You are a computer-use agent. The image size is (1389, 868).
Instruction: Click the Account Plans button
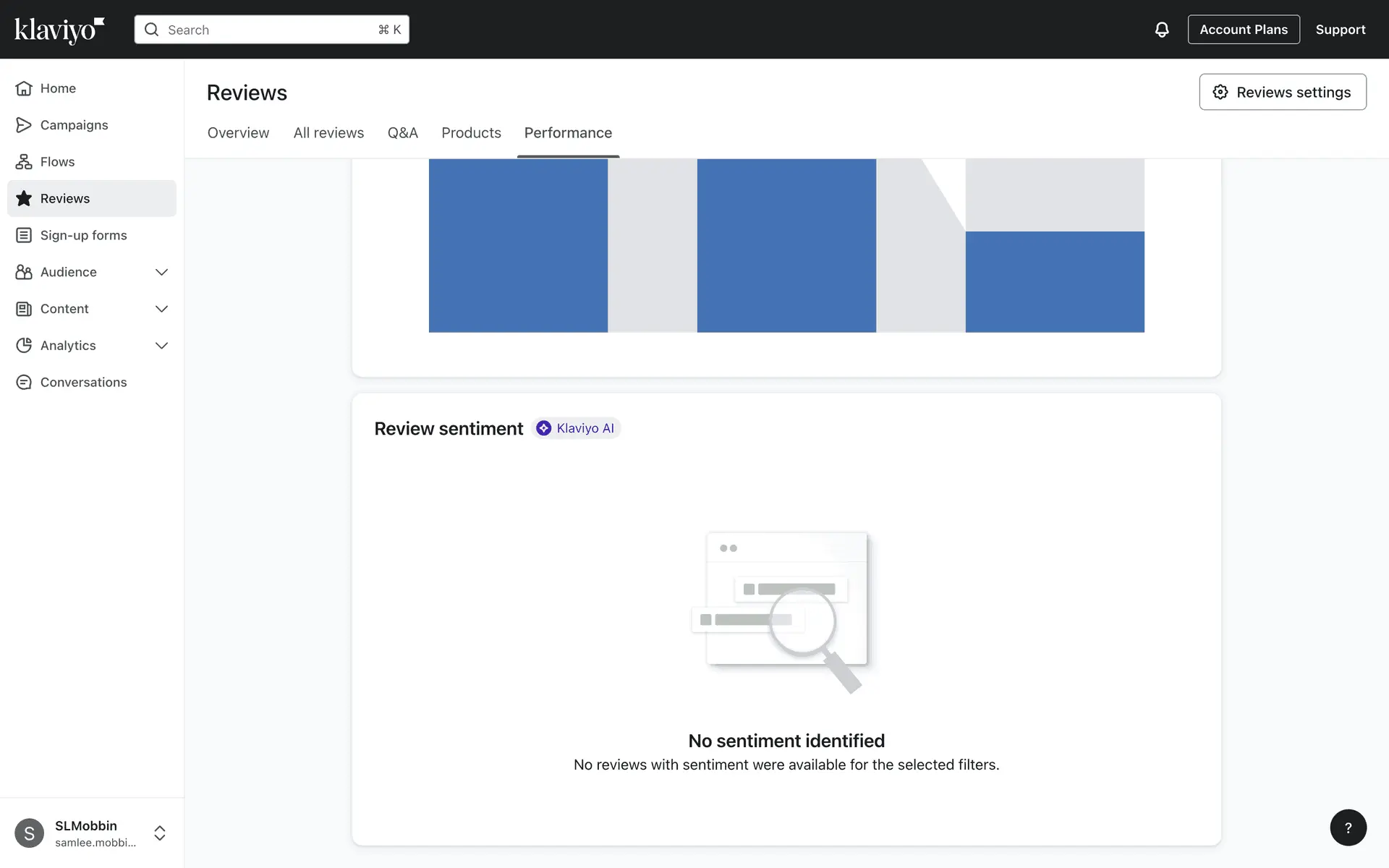point(1243,30)
